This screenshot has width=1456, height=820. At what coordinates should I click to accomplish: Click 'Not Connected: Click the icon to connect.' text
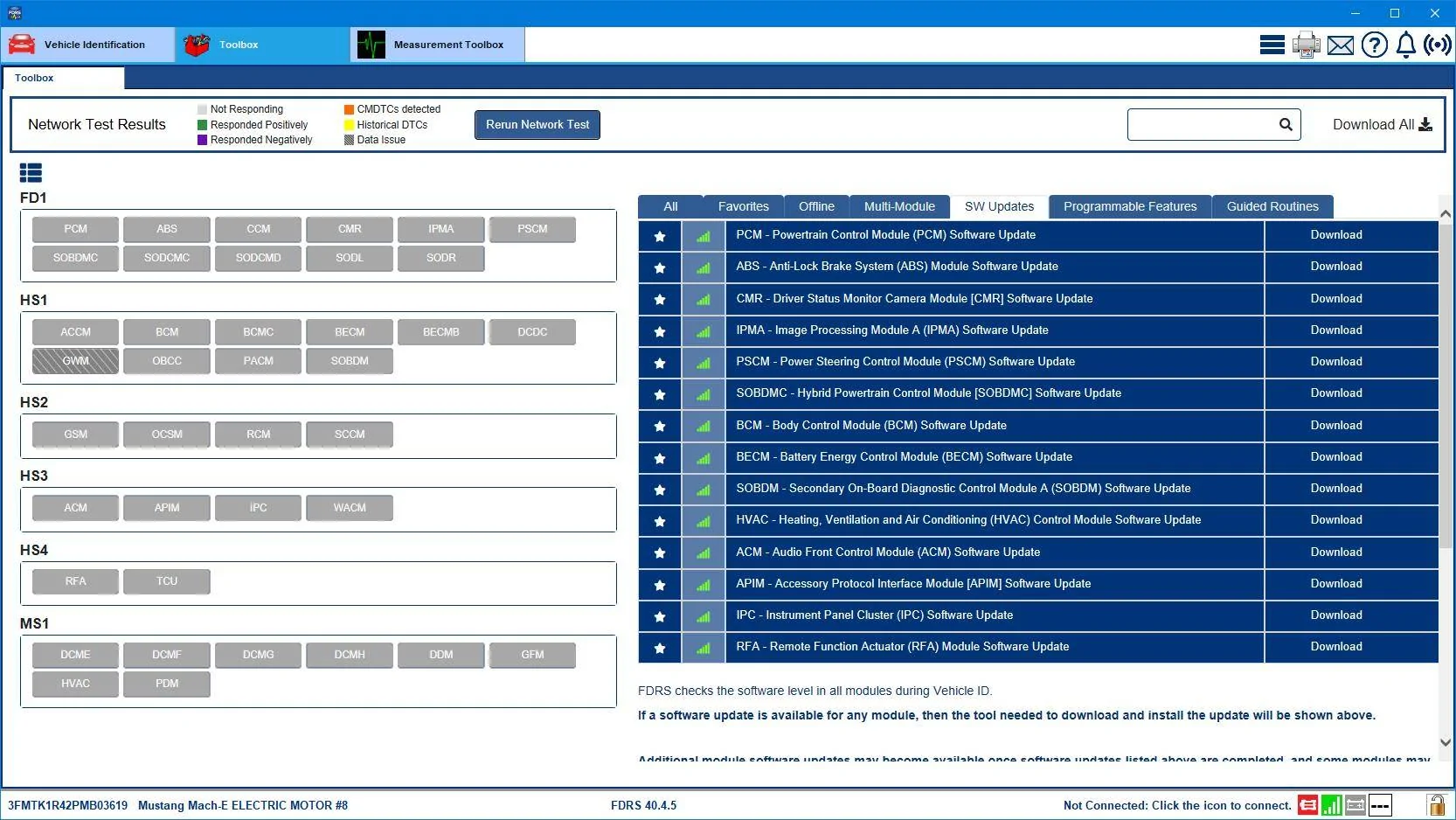coord(1177,805)
